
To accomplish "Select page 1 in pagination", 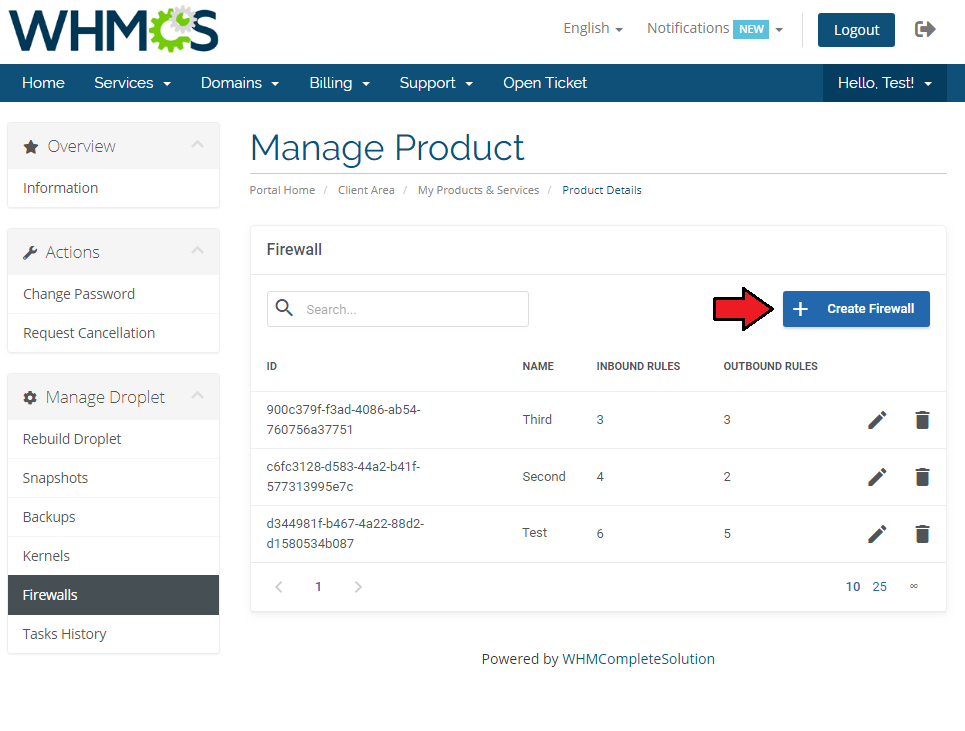I will point(318,587).
